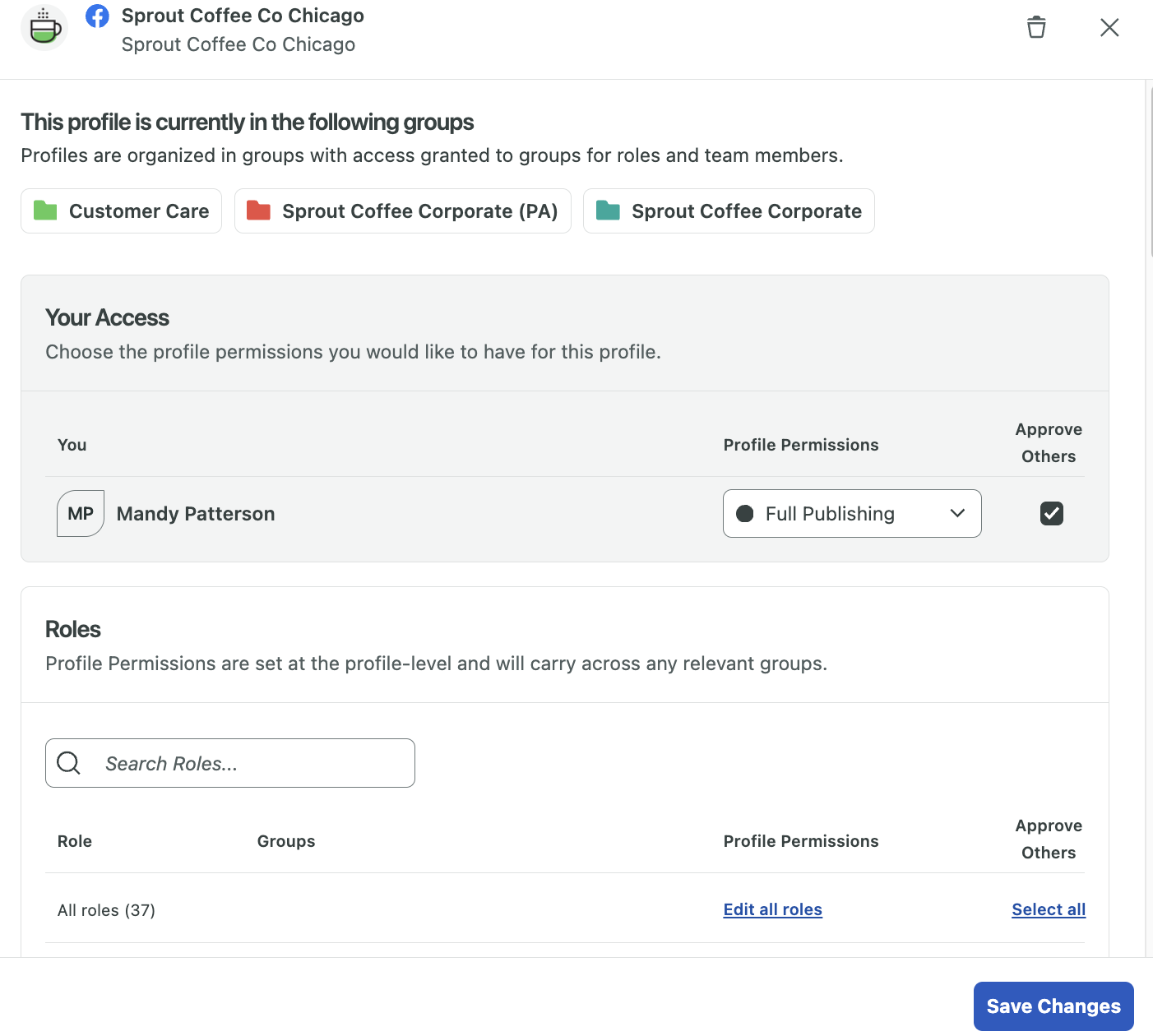Image resolution: width=1153 pixels, height=1036 pixels.
Task: Click the Select all link
Action: point(1049,909)
